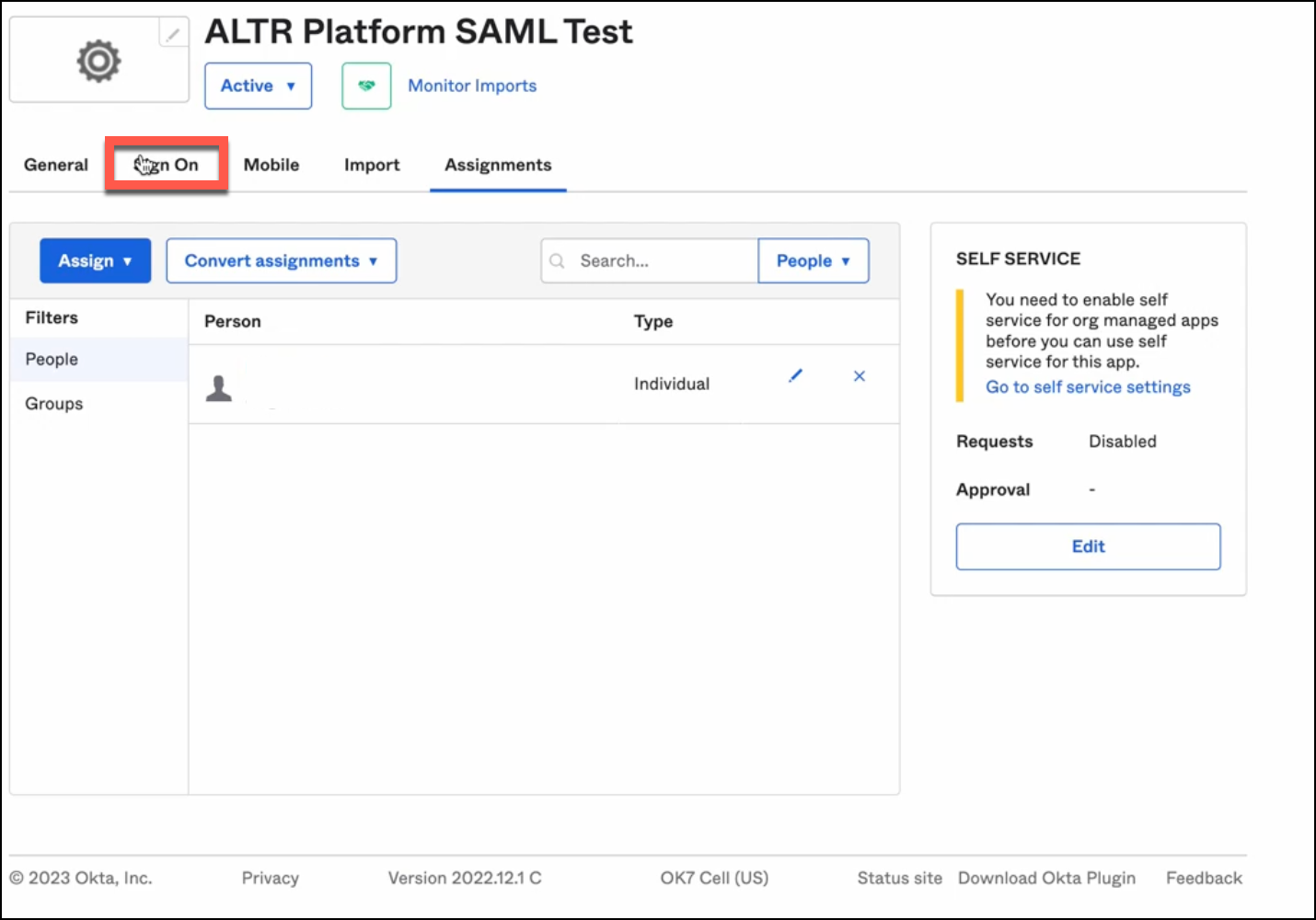
Task: Open the Privacy footer link
Action: (271, 878)
